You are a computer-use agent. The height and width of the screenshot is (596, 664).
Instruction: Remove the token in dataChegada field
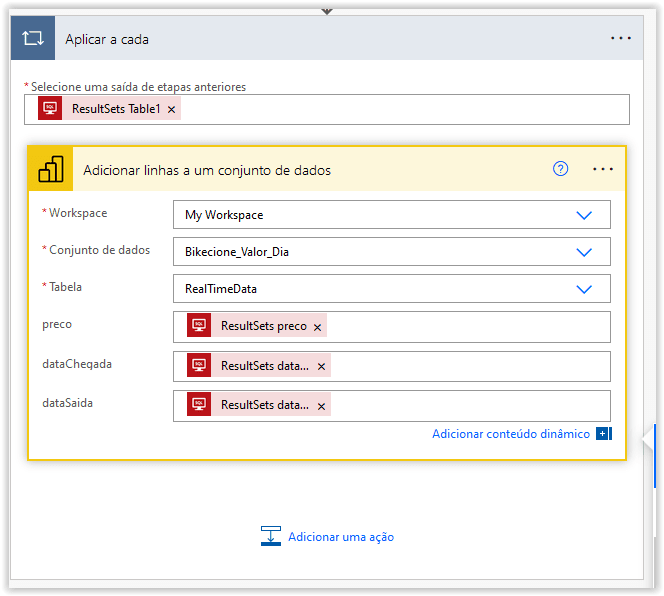tap(321, 367)
